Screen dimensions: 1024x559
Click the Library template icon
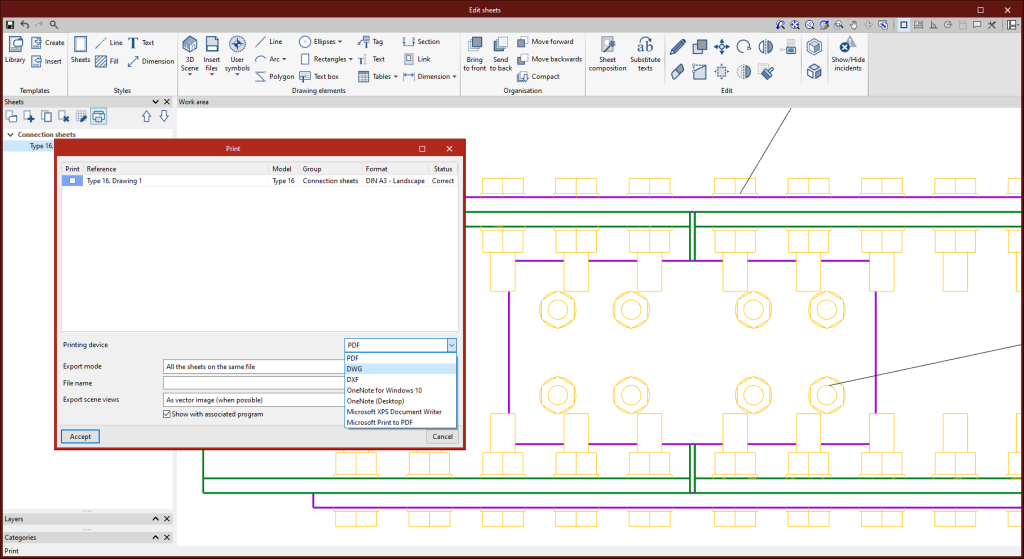coord(15,50)
